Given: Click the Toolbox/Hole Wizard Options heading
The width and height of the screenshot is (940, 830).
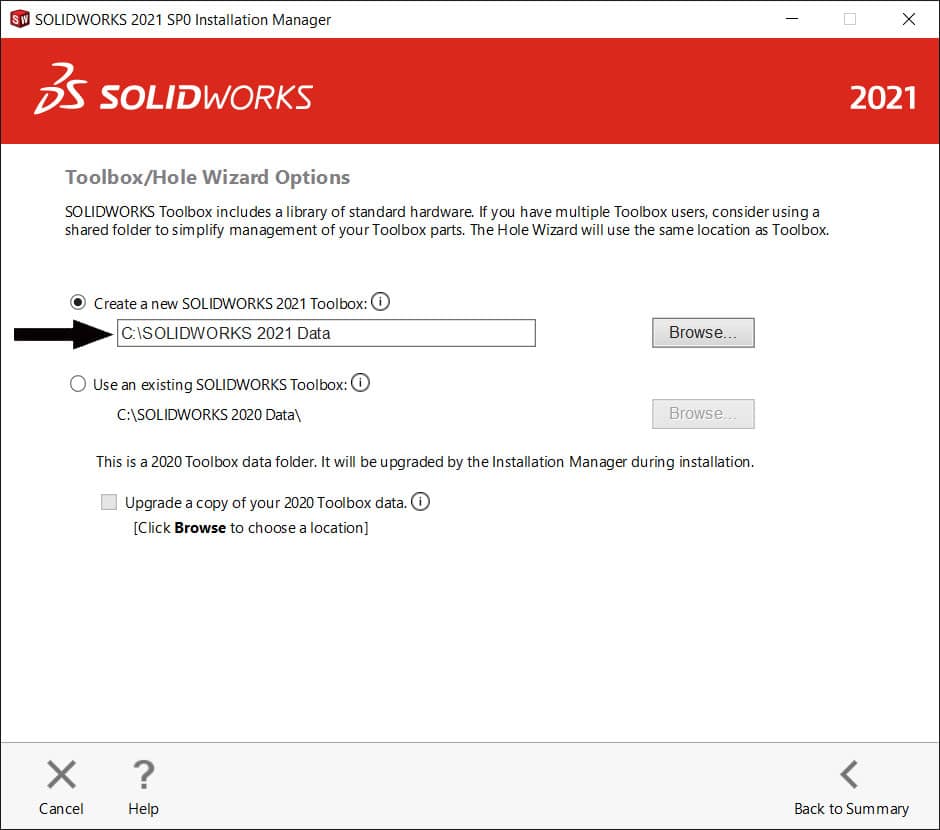Looking at the screenshot, I should [207, 178].
